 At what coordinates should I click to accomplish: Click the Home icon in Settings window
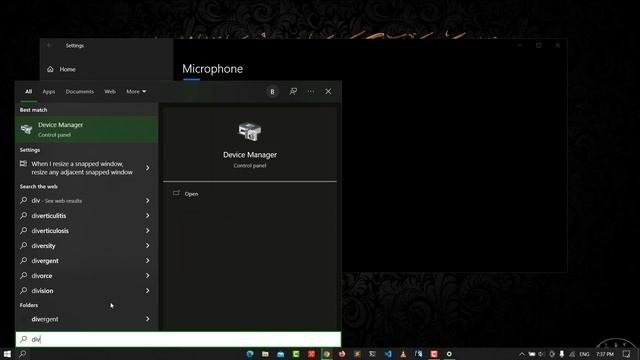point(50,69)
